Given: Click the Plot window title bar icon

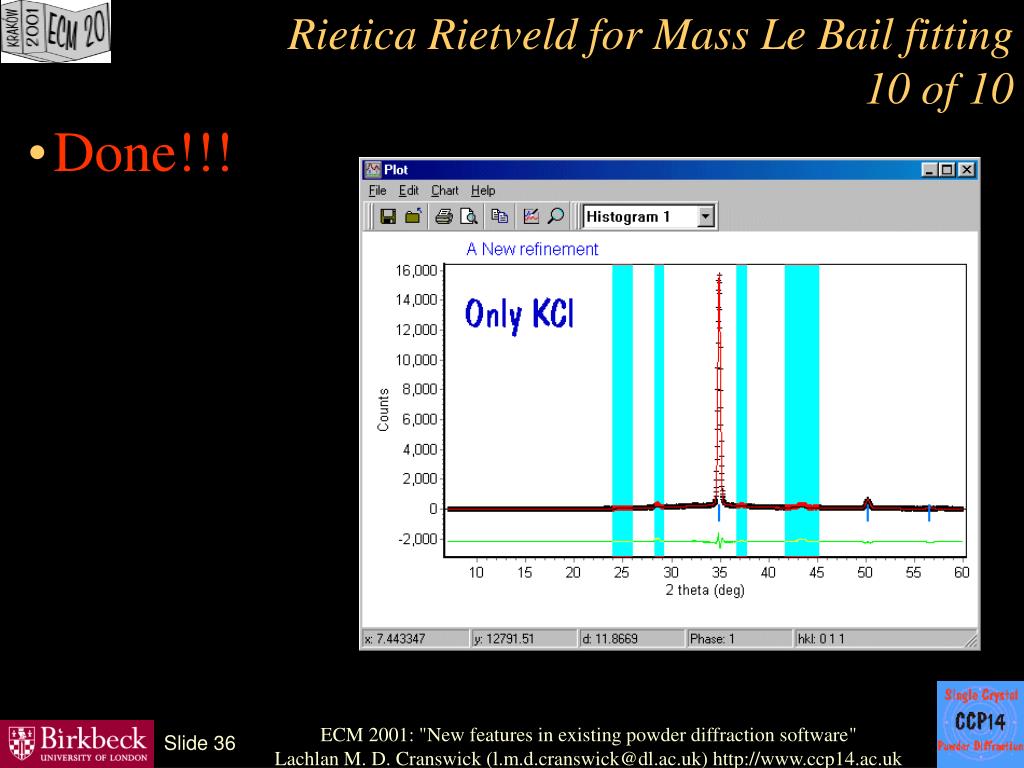Looking at the screenshot, I should (372, 170).
